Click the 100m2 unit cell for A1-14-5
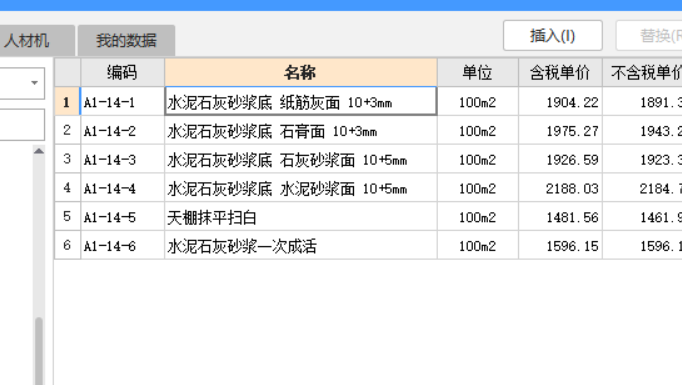This screenshot has width=682, height=385. tap(477, 216)
